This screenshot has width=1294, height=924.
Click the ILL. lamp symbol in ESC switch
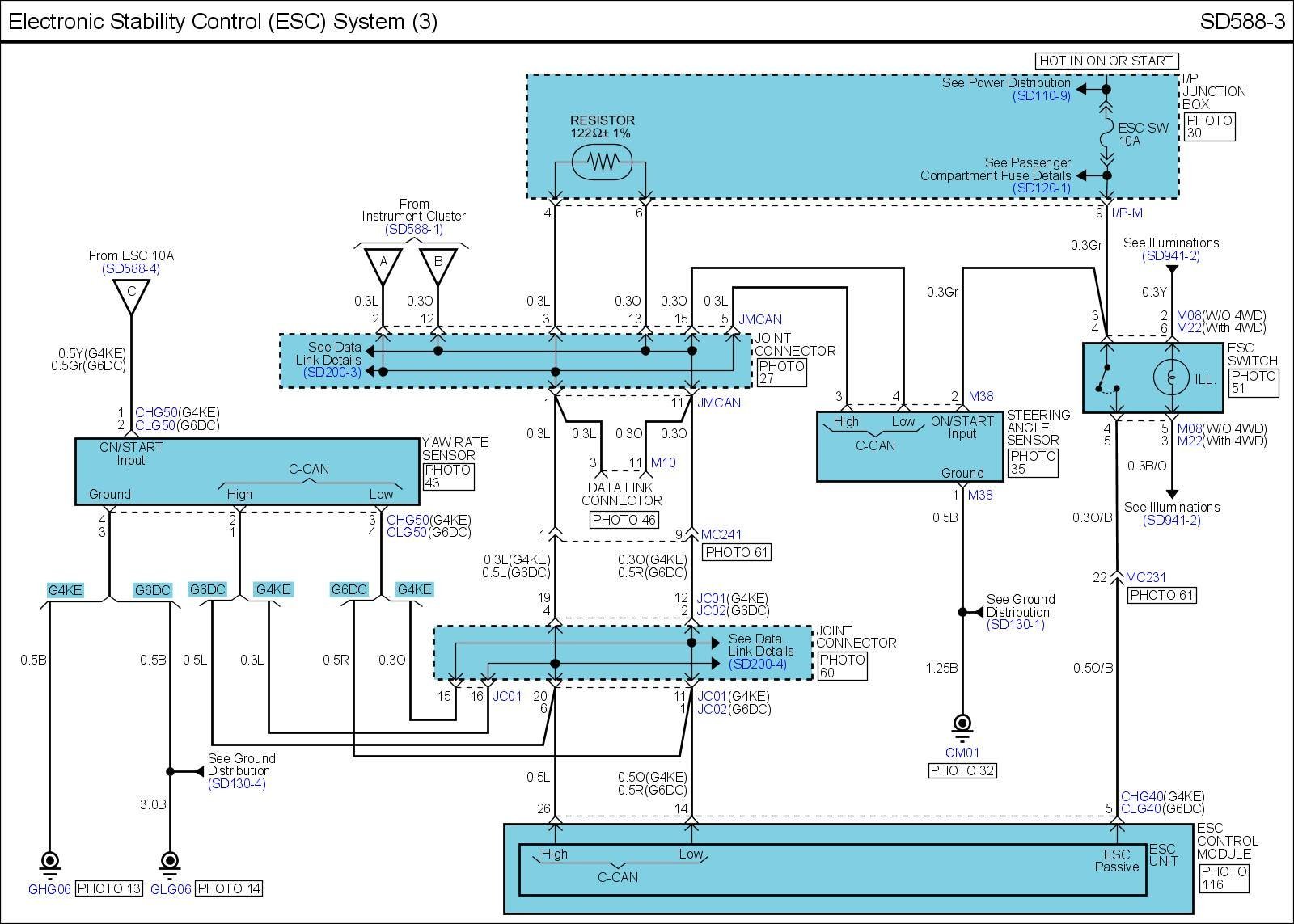(x=1170, y=378)
